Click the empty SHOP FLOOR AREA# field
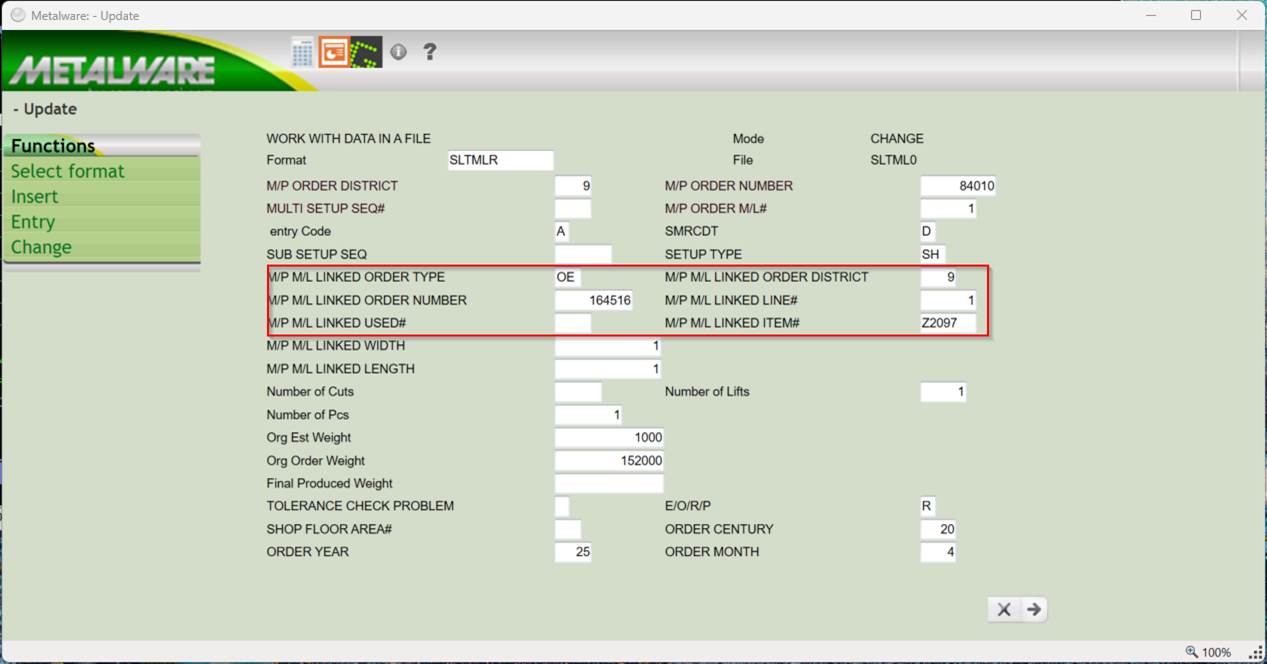Image resolution: width=1267 pixels, height=664 pixels. click(568, 529)
